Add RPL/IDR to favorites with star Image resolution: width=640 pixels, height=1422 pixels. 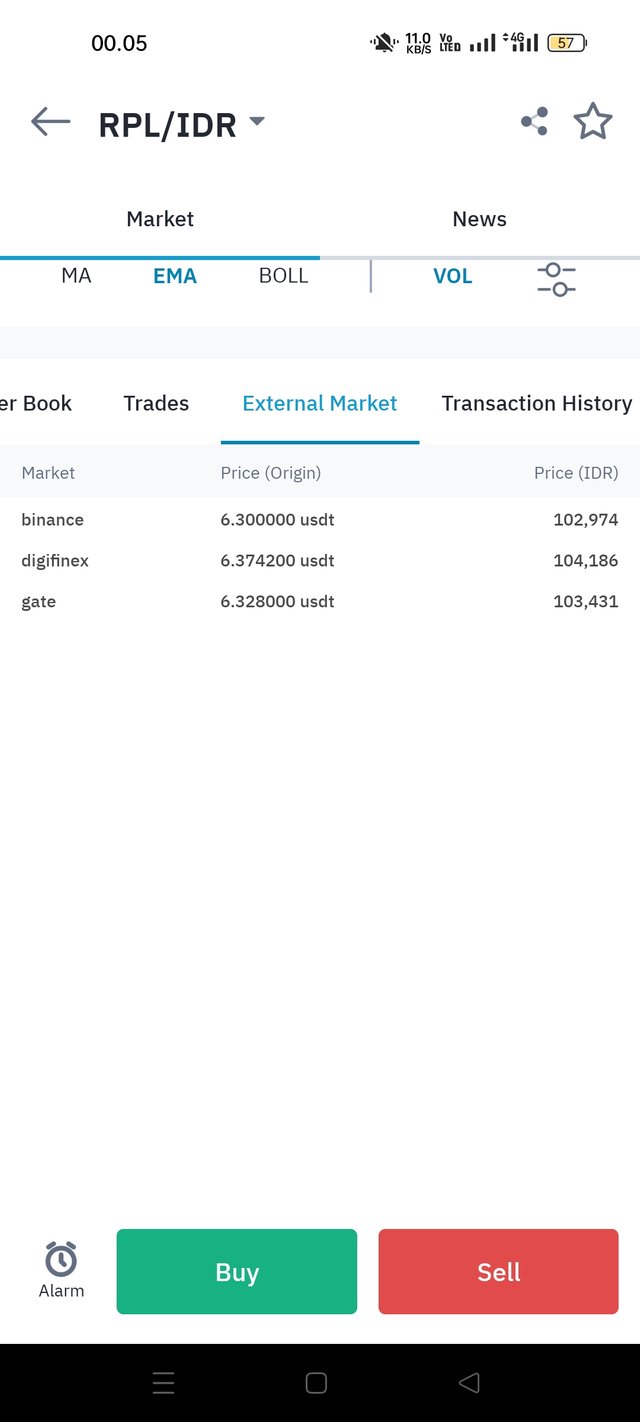[593, 121]
